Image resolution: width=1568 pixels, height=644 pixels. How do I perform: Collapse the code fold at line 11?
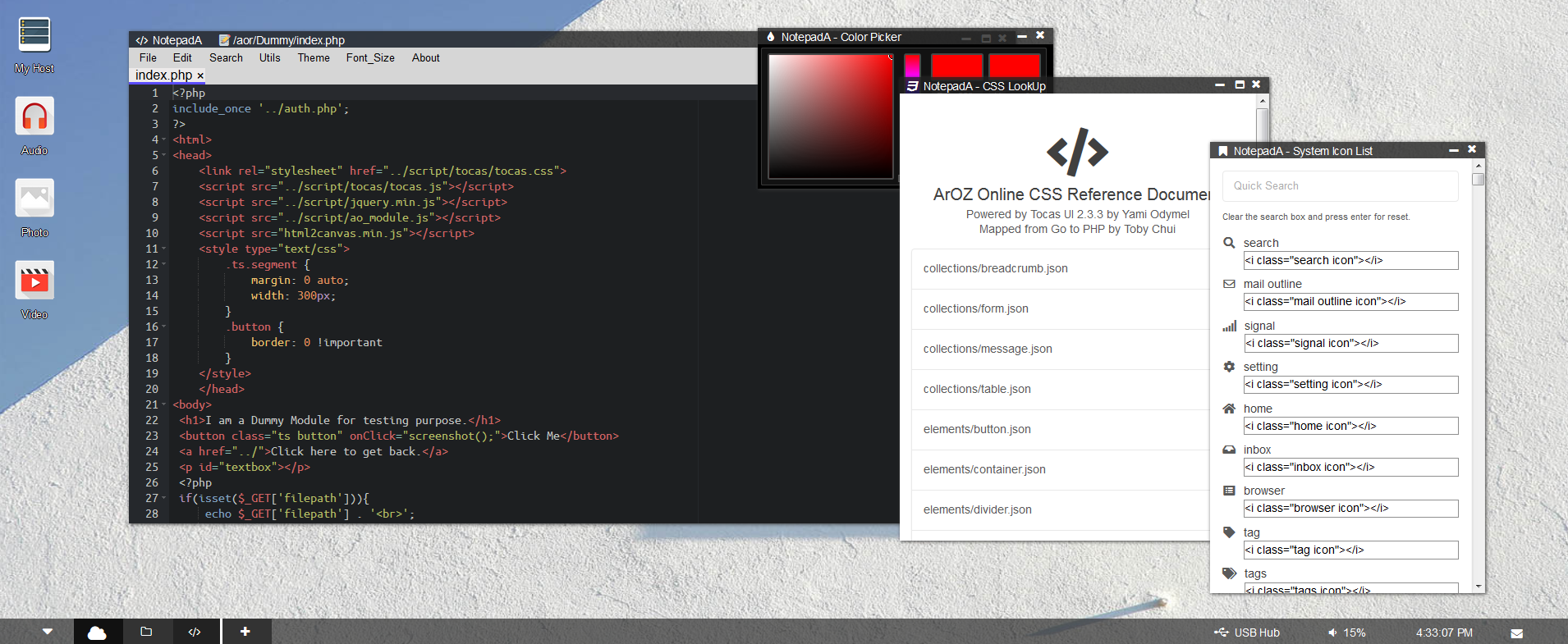164,249
